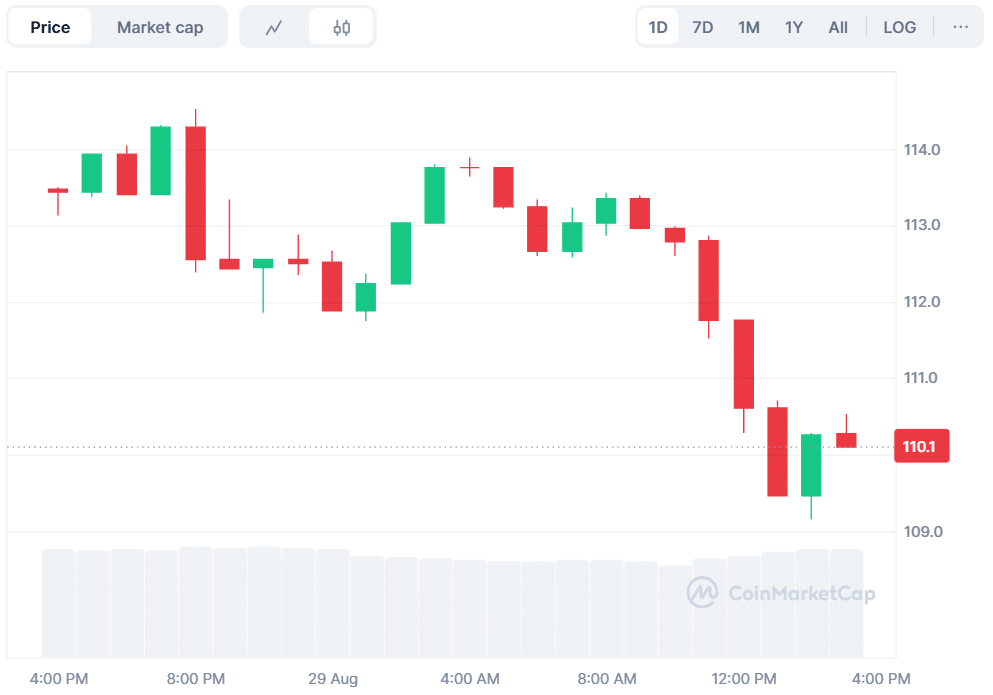Show the 1Y time range
Viewport: 993px width, 695px height.
[794, 27]
